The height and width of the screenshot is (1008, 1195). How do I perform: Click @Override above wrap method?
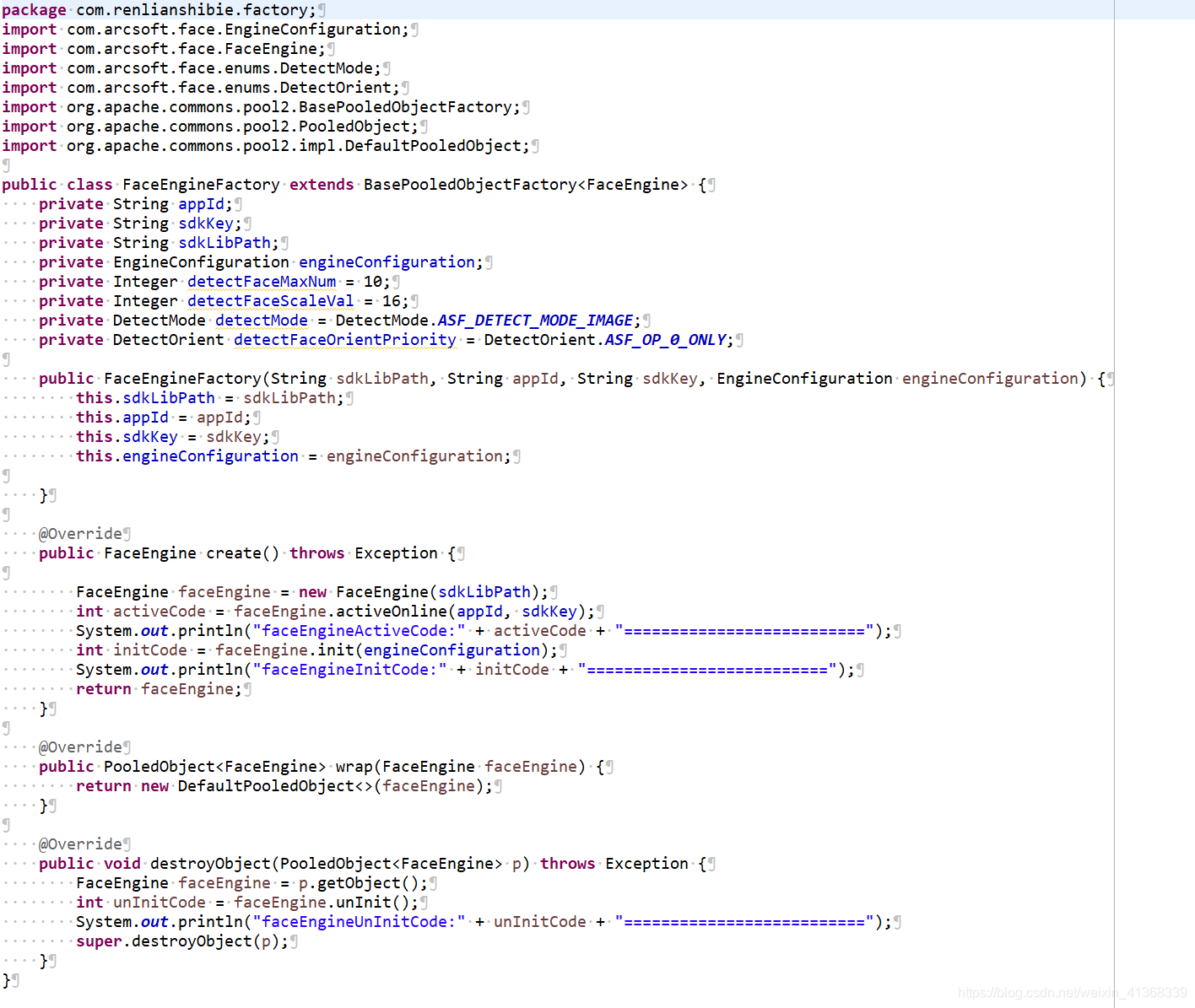tap(80, 747)
